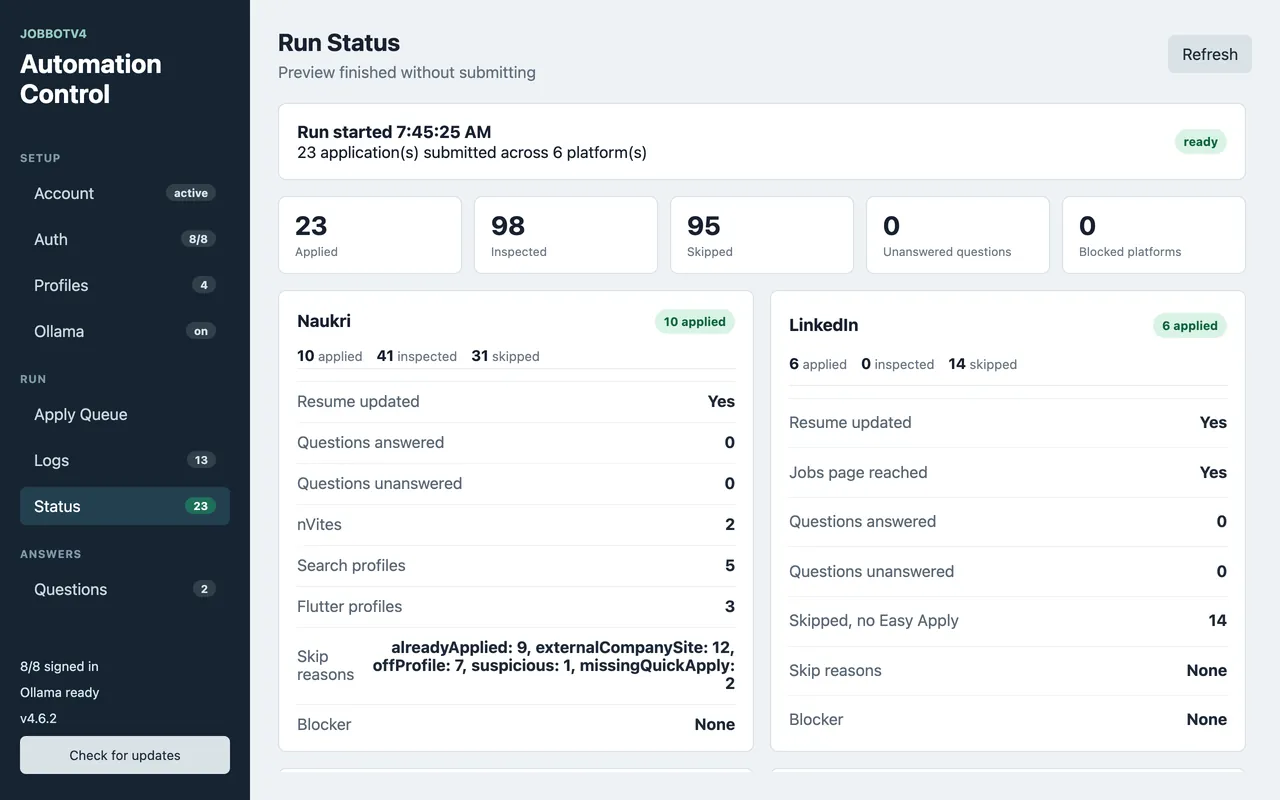Image resolution: width=1280 pixels, height=800 pixels.
Task: Click the Unanswered questions summary card
Action: pos(958,235)
